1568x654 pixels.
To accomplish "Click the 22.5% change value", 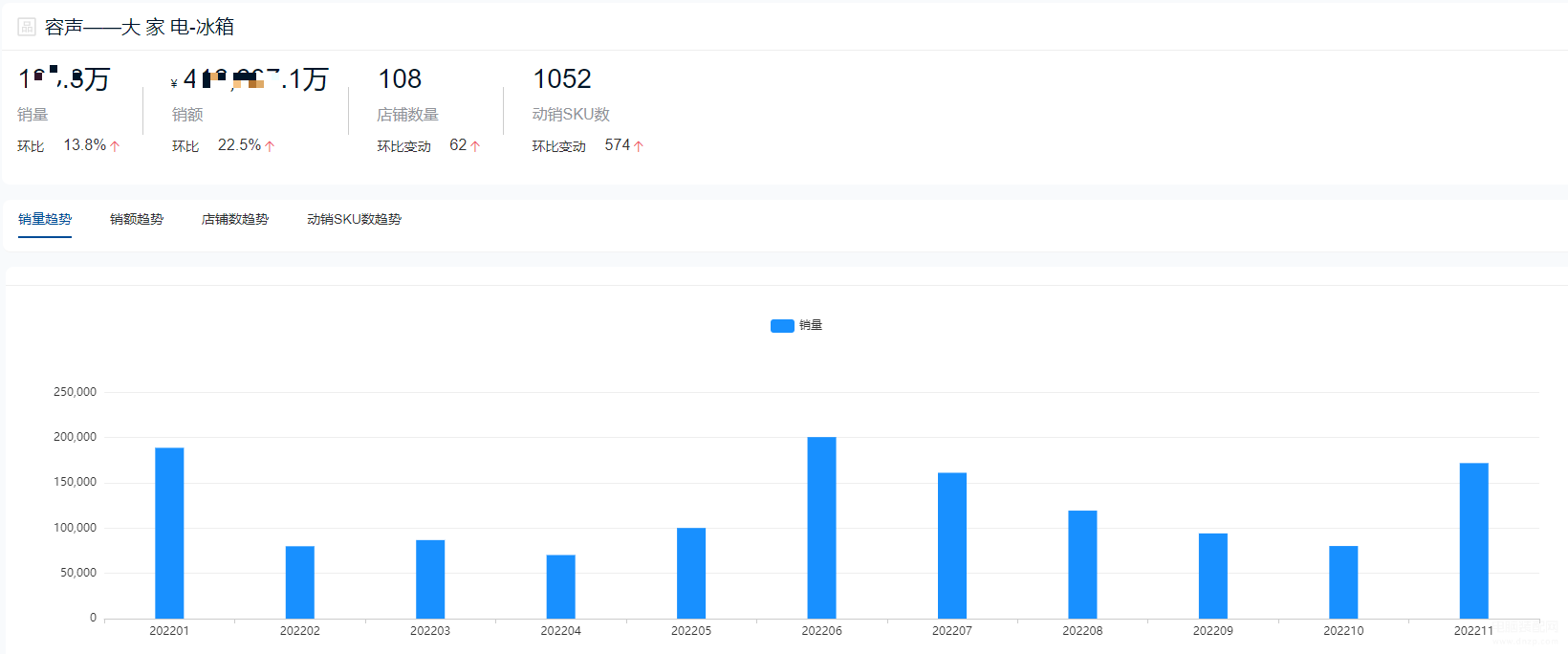I will [240, 145].
